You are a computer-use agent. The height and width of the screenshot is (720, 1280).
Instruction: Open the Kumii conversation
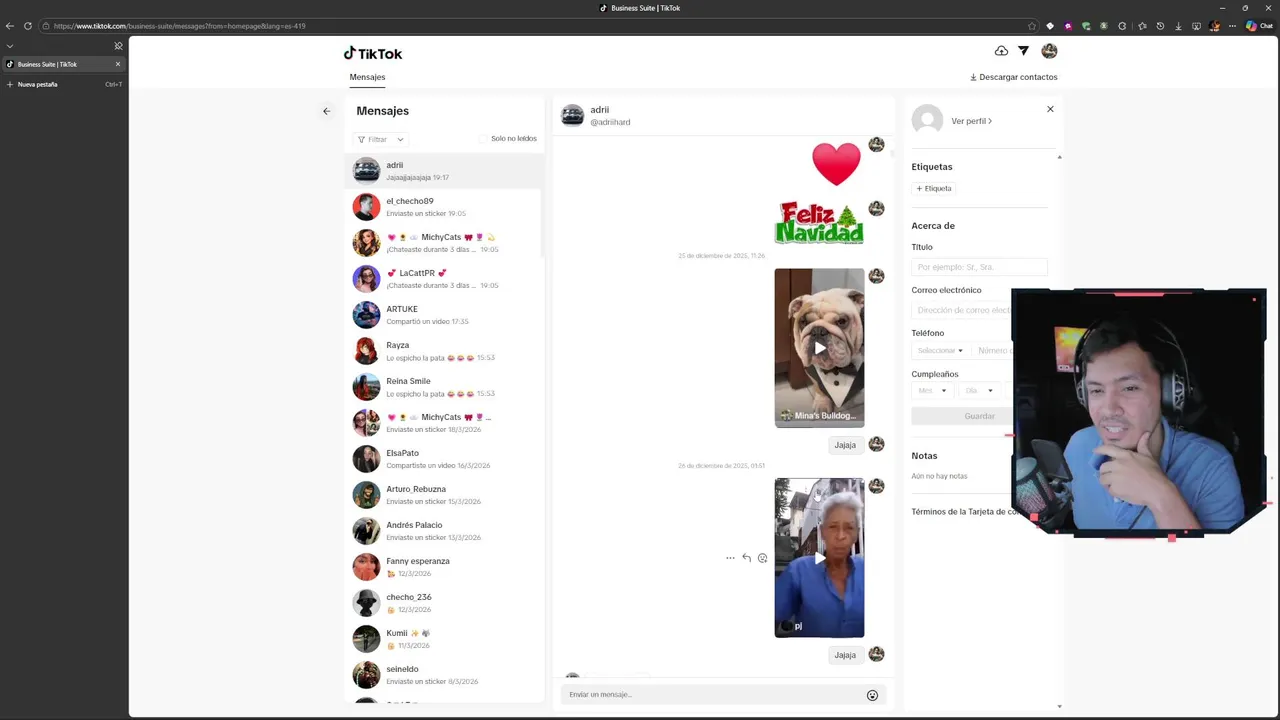pyautogui.click(x=445, y=639)
